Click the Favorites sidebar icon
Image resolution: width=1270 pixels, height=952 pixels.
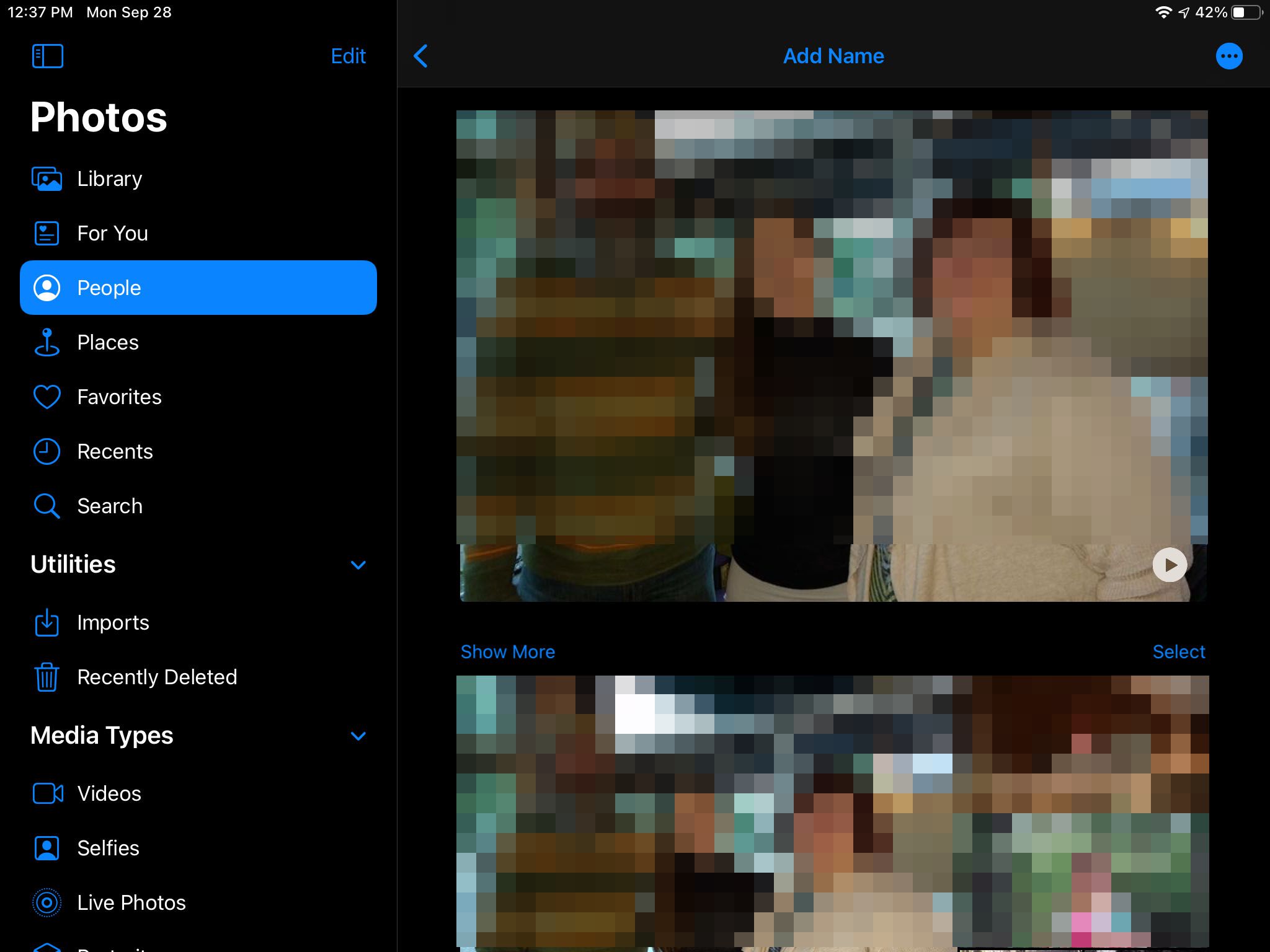tap(48, 396)
